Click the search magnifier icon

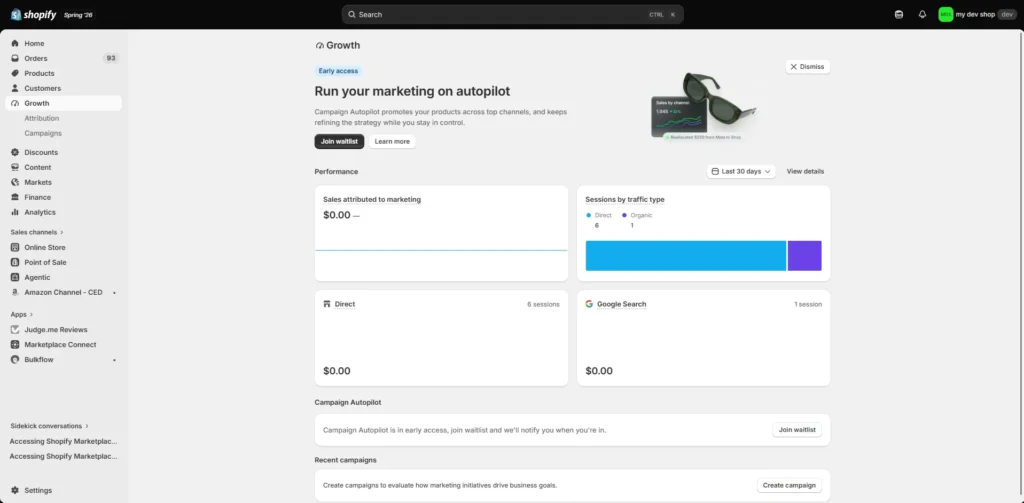pos(352,14)
